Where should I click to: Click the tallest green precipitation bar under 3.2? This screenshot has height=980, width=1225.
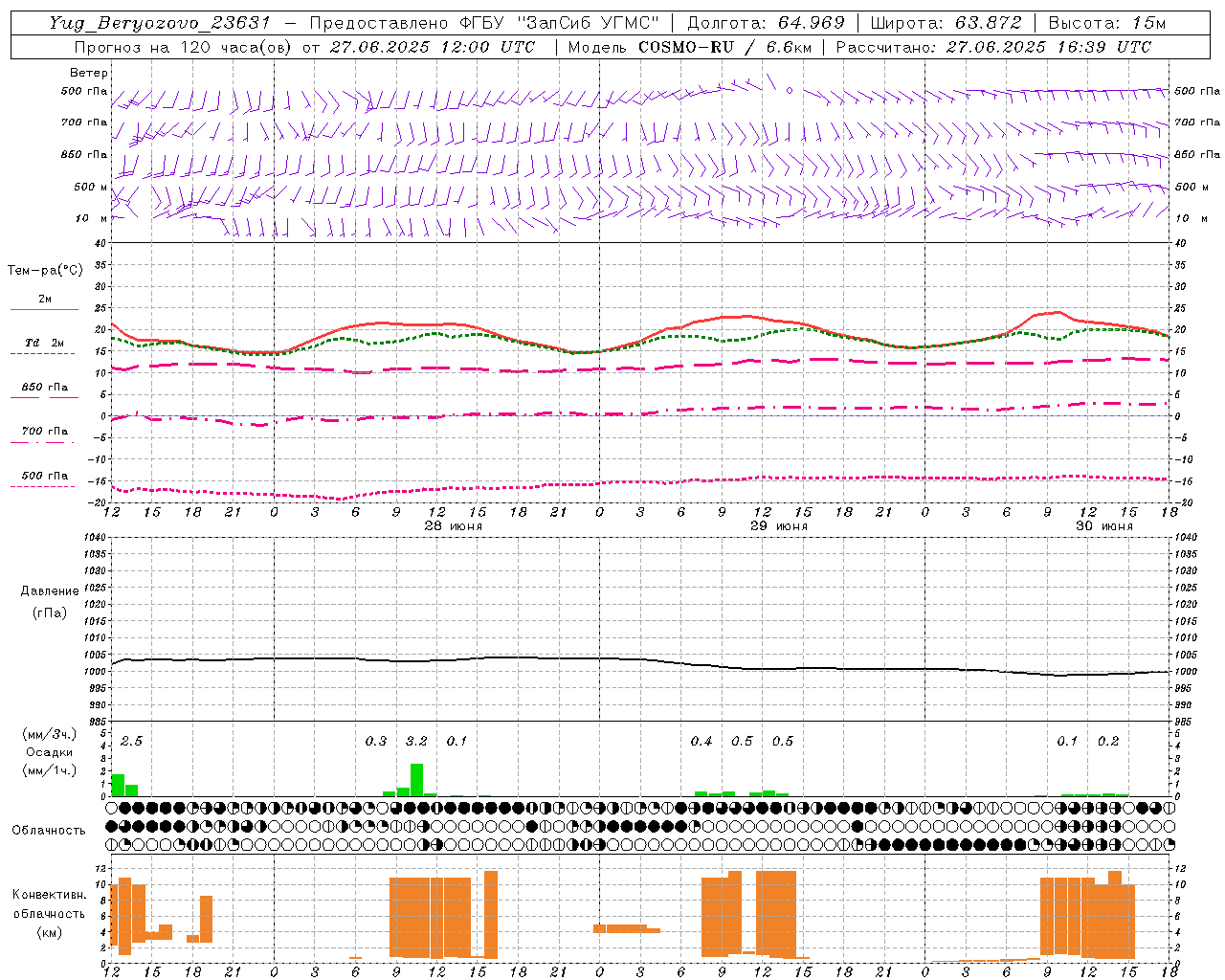(416, 780)
